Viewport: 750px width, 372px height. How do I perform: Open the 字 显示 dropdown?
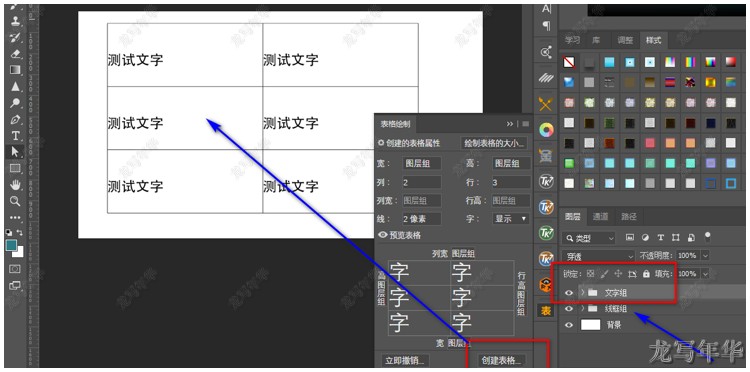[511, 219]
